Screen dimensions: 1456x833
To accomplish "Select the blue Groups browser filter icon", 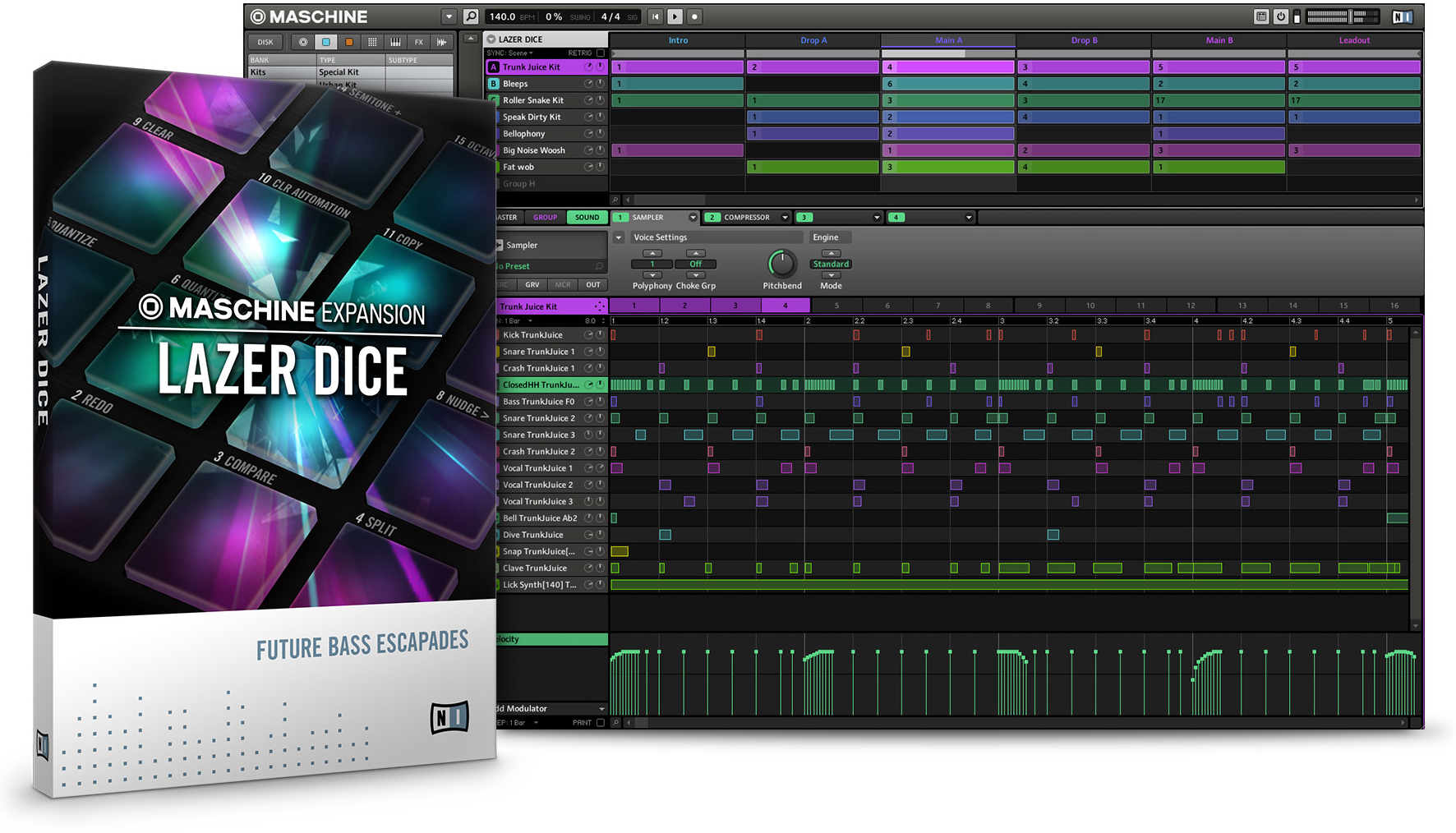I will point(326,42).
